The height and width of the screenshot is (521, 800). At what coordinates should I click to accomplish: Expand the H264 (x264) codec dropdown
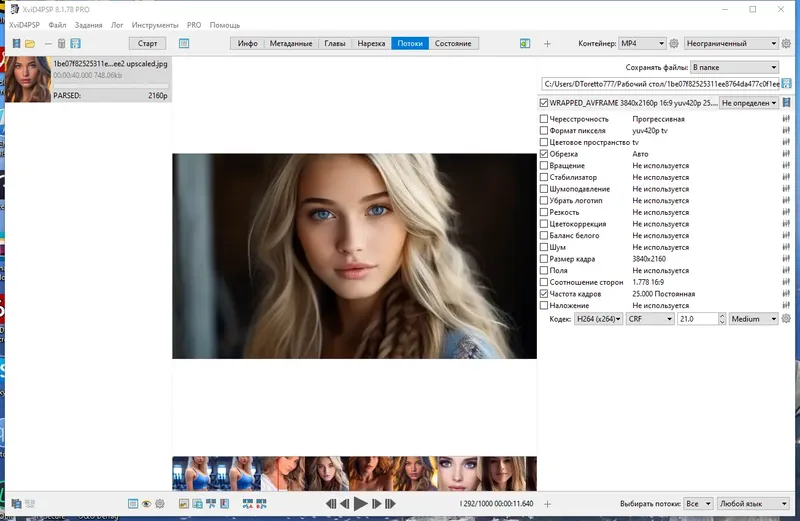[x=598, y=319]
